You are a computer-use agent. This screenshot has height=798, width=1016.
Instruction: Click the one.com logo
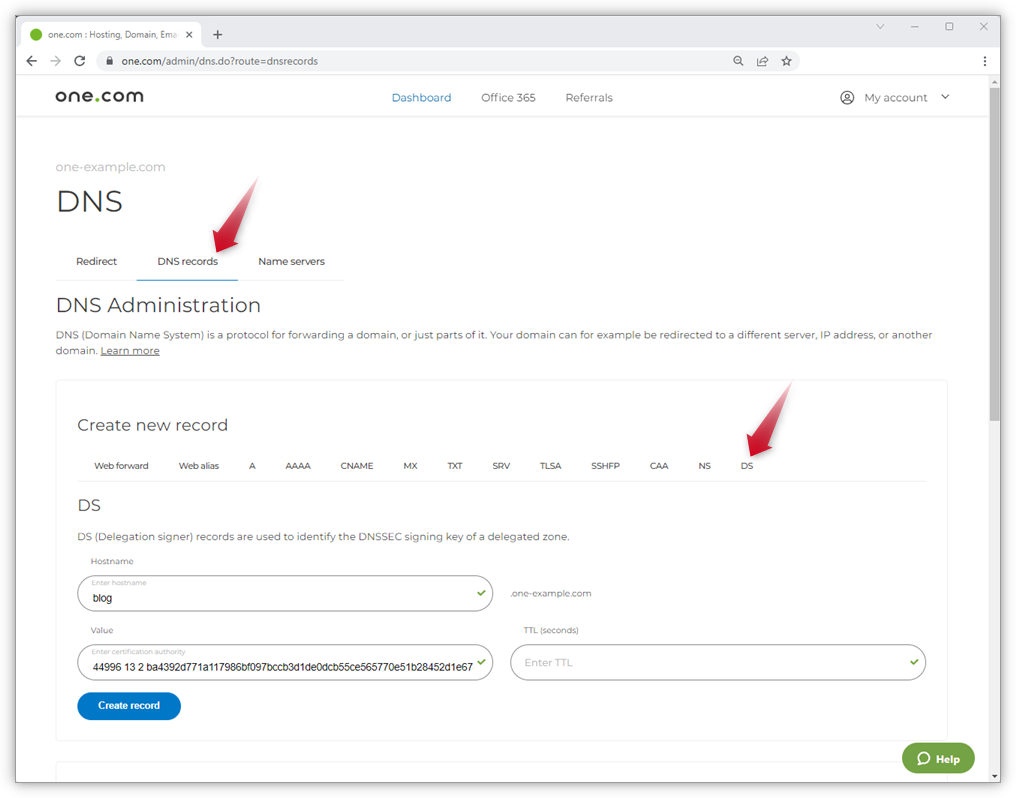click(x=99, y=96)
